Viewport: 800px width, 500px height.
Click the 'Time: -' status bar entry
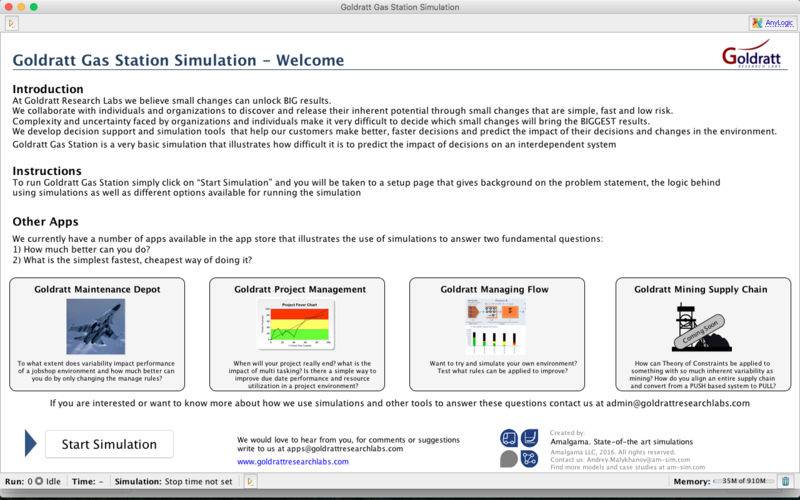coord(87,481)
